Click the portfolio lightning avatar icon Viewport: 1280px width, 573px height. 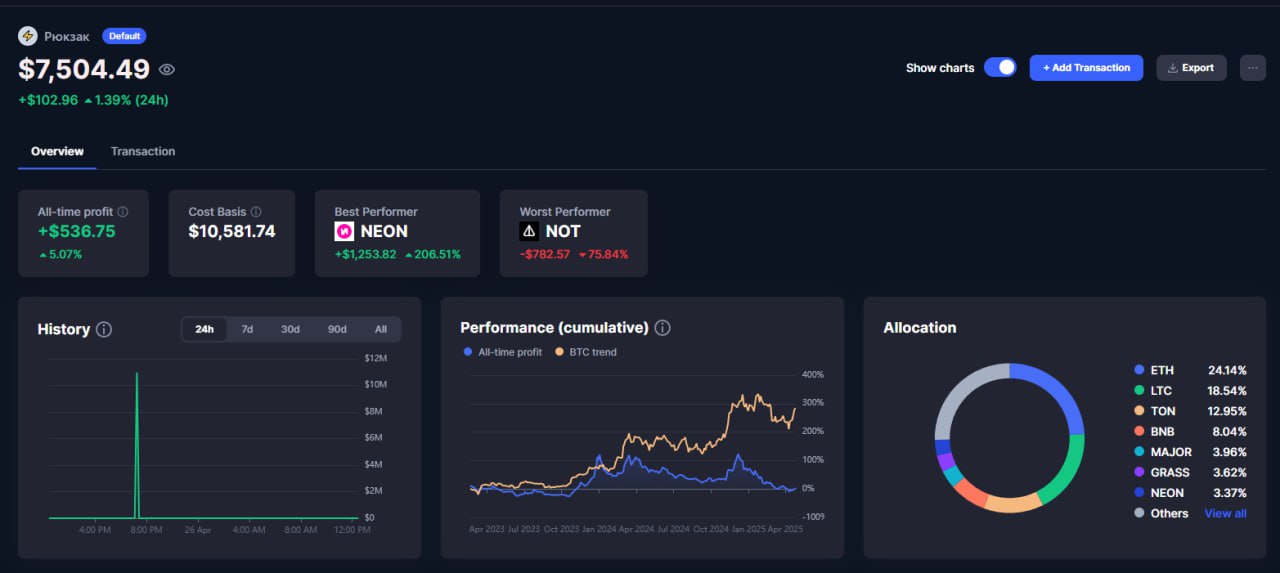(28, 36)
